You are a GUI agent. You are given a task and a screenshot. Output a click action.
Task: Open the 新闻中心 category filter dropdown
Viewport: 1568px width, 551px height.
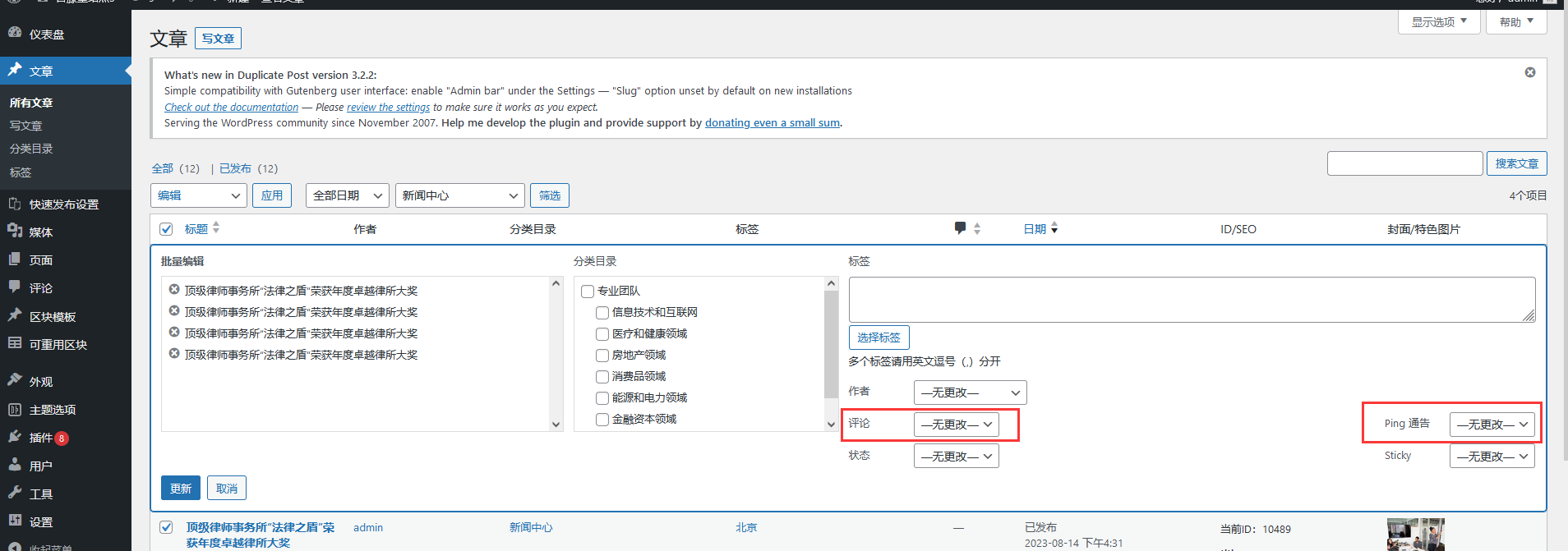click(460, 195)
